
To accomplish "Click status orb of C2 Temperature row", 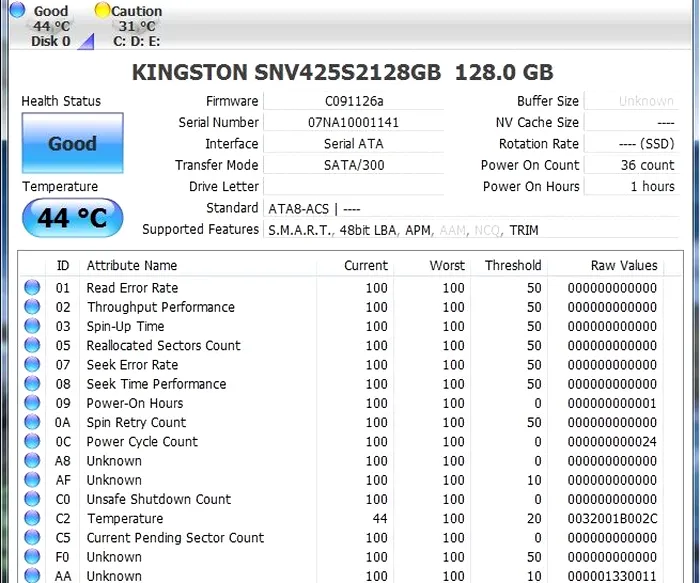I will [32, 518].
